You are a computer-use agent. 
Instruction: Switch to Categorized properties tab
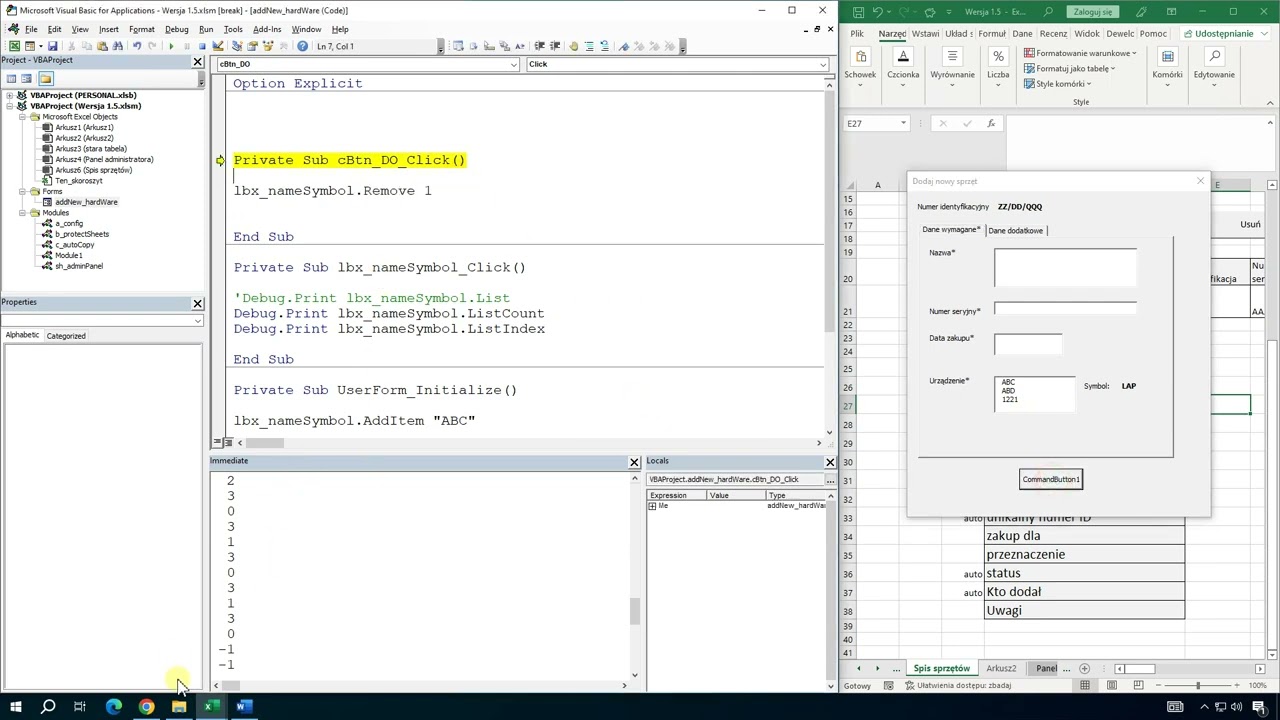coord(66,336)
